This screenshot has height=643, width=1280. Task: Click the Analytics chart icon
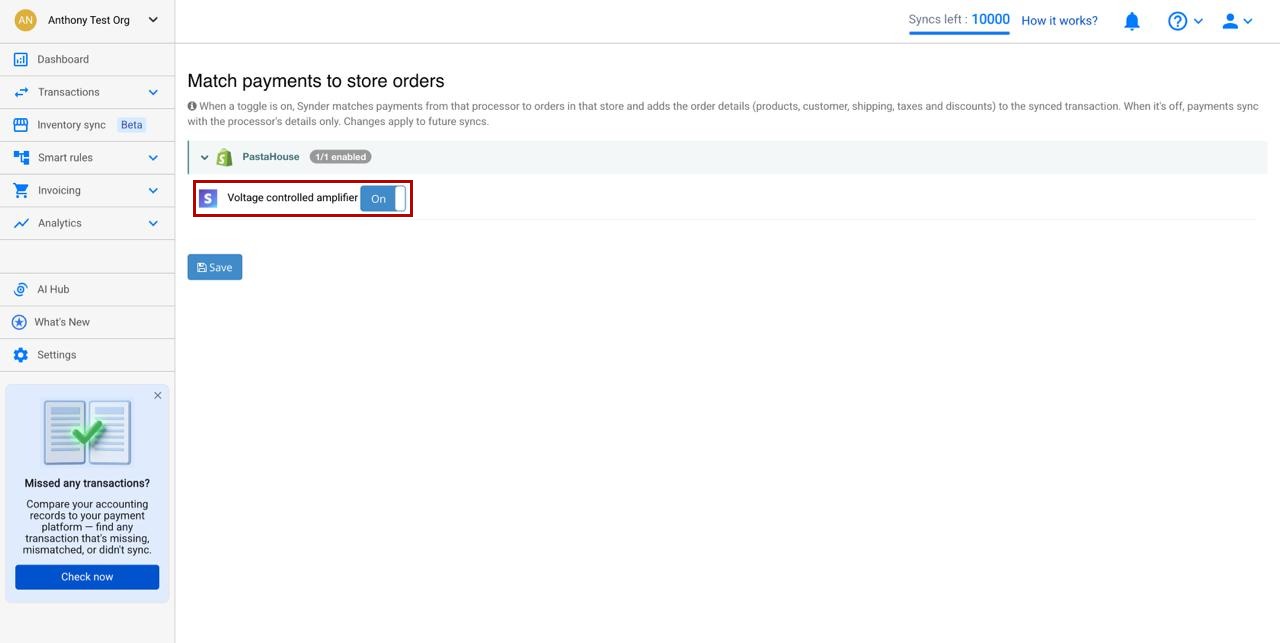[x=21, y=223]
